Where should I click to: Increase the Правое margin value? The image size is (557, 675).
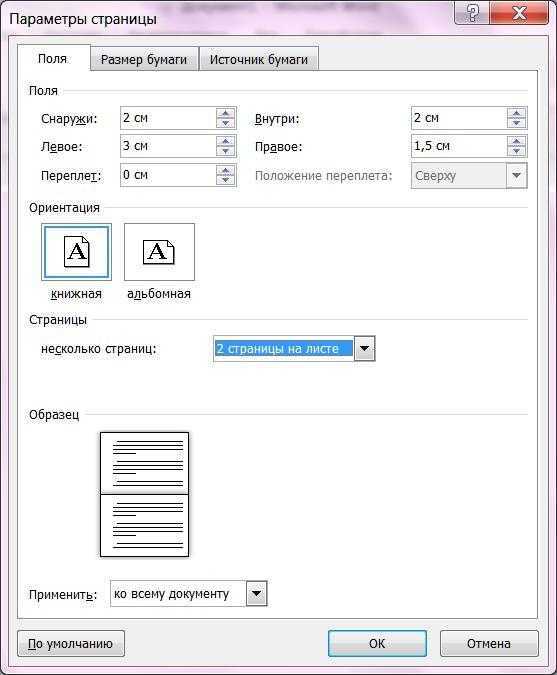[x=516, y=141]
